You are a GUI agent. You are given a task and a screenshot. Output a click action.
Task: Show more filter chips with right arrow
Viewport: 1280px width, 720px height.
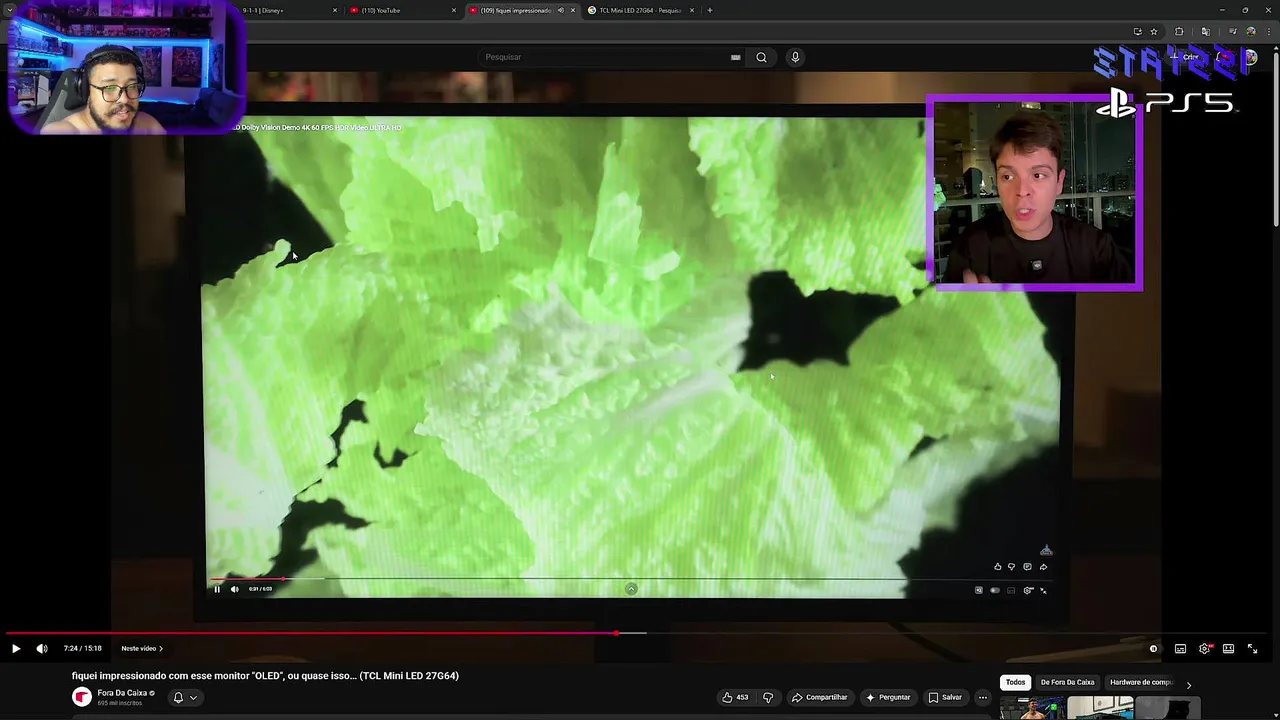pos(1189,685)
